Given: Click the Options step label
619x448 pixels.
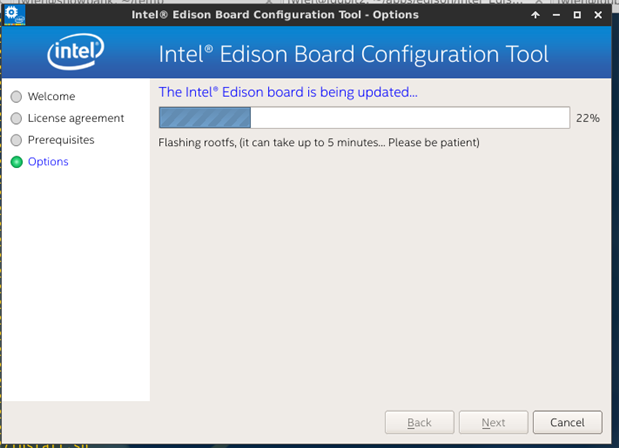Looking at the screenshot, I should pos(48,162).
